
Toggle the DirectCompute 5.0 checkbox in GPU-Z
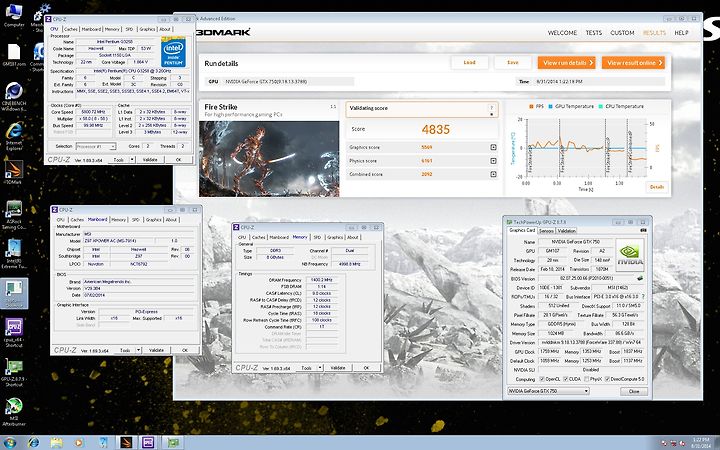click(607, 379)
